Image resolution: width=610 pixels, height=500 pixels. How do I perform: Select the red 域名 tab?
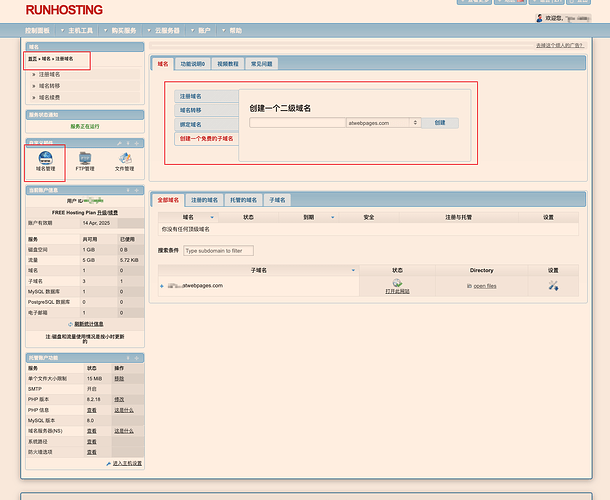tap(163, 64)
